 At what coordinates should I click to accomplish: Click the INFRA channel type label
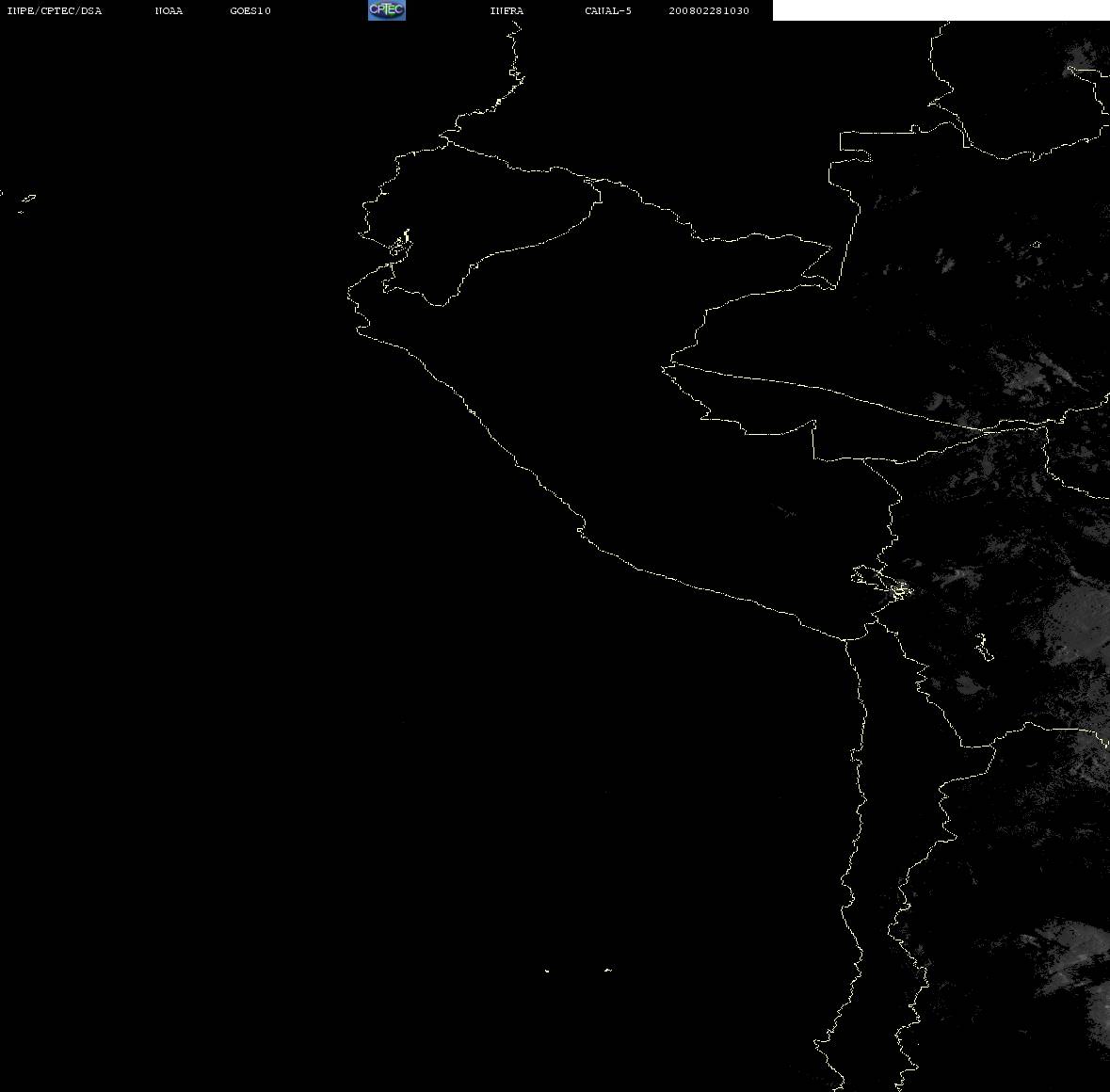click(507, 10)
